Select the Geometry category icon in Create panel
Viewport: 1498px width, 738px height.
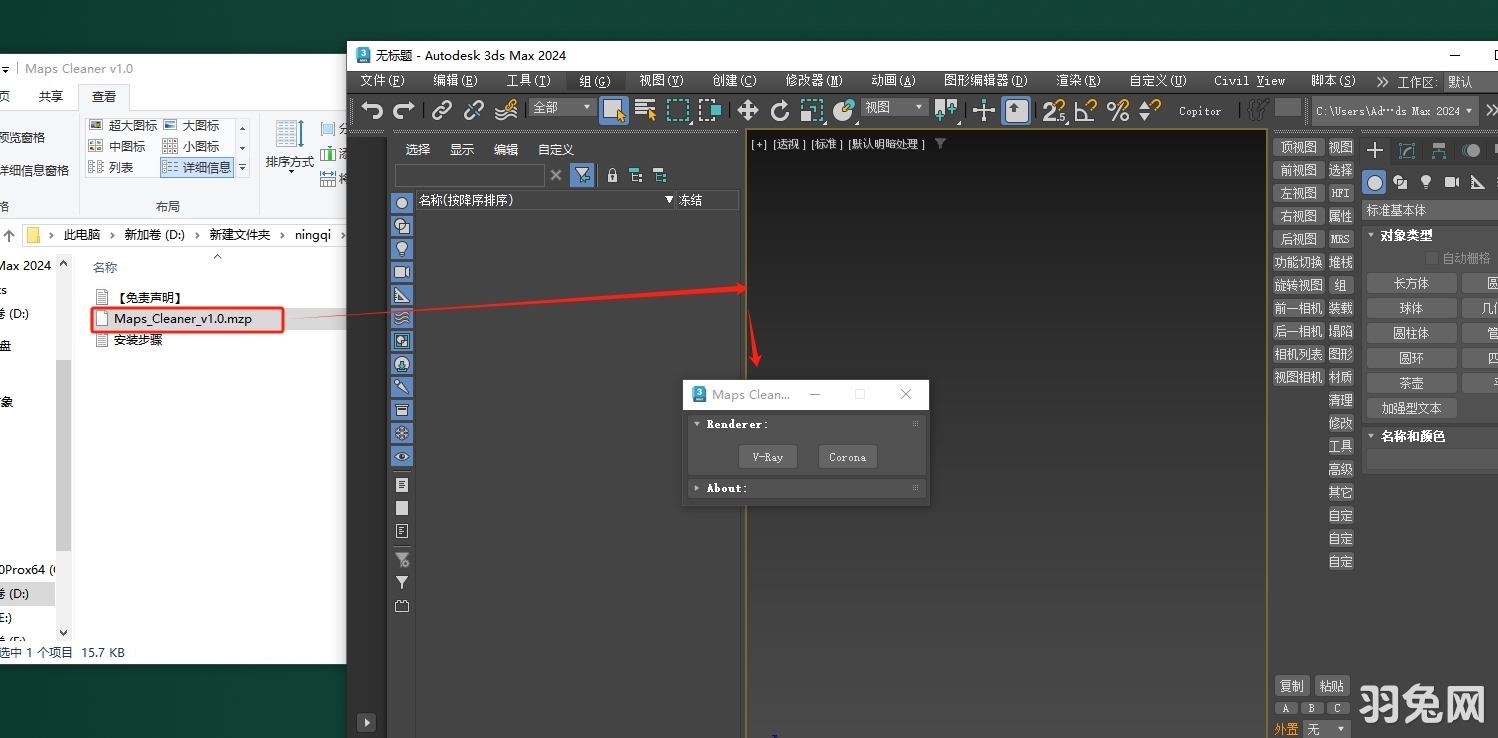point(1374,182)
